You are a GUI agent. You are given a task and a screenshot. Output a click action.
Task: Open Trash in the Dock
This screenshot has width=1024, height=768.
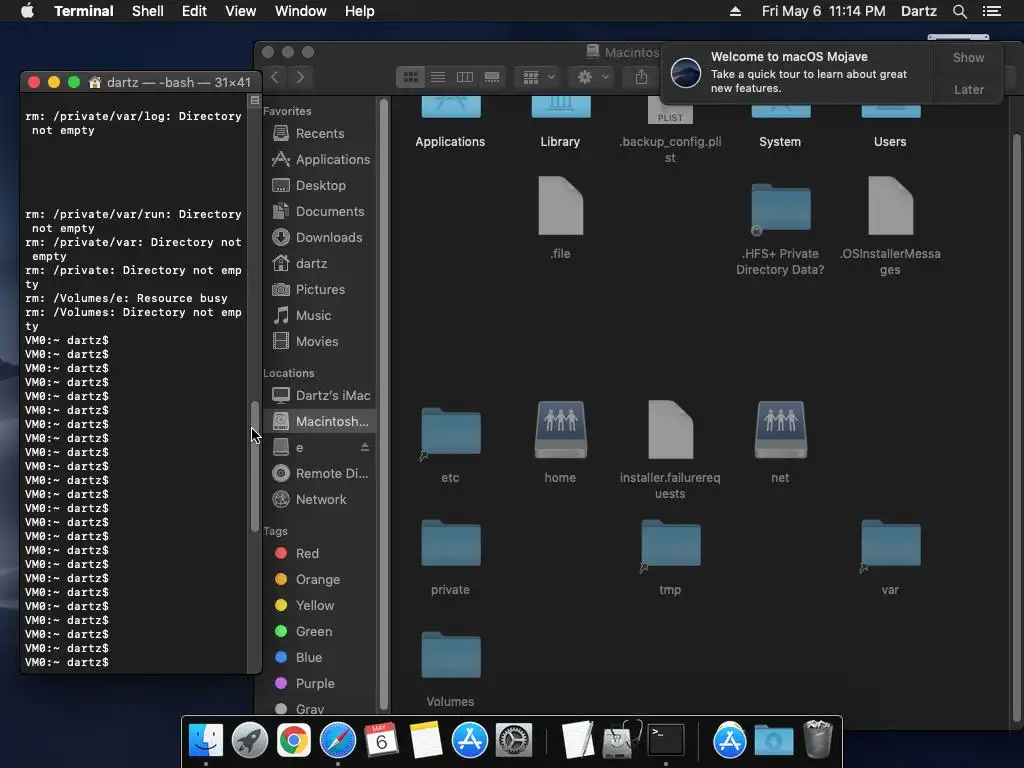coord(817,740)
